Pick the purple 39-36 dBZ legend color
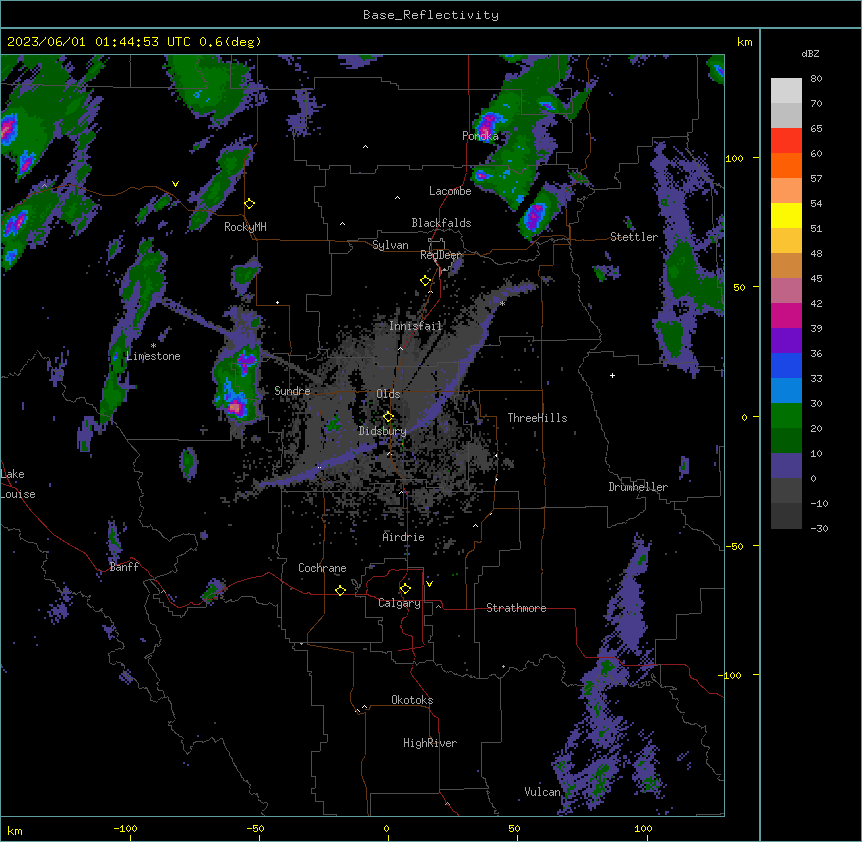 pyautogui.click(x=786, y=341)
